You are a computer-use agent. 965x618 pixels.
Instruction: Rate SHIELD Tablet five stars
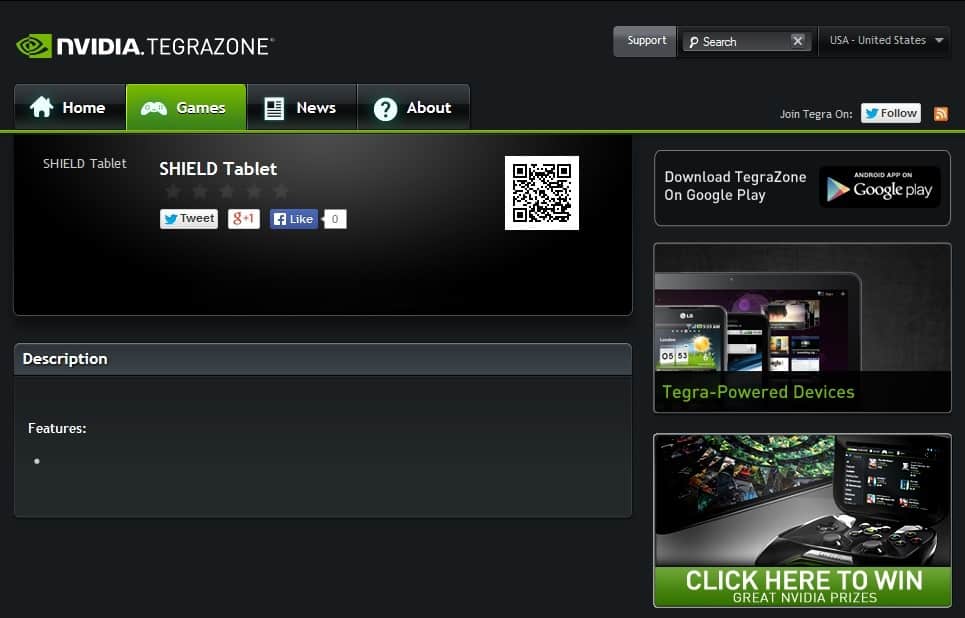(281, 191)
